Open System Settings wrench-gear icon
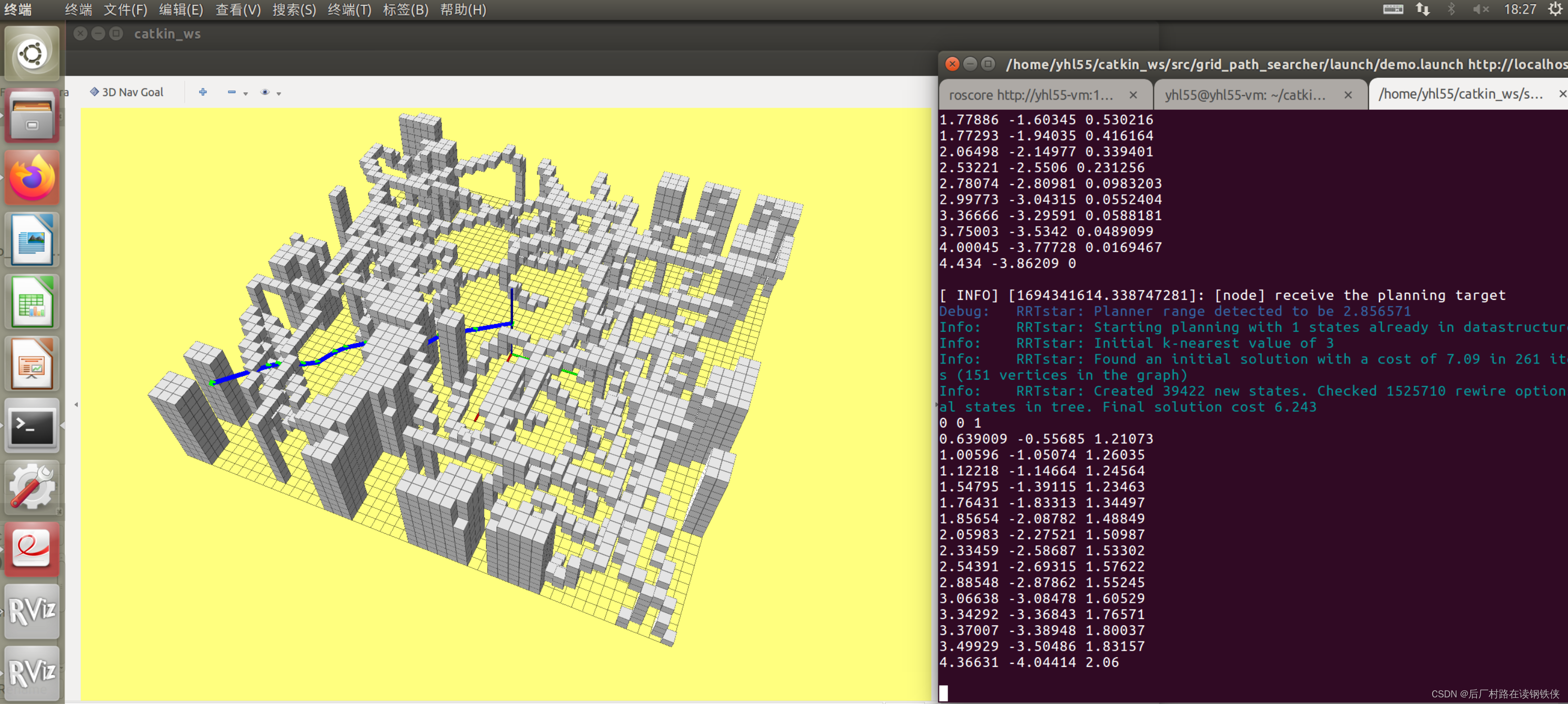Image resolution: width=1568 pixels, height=704 pixels. [x=32, y=488]
